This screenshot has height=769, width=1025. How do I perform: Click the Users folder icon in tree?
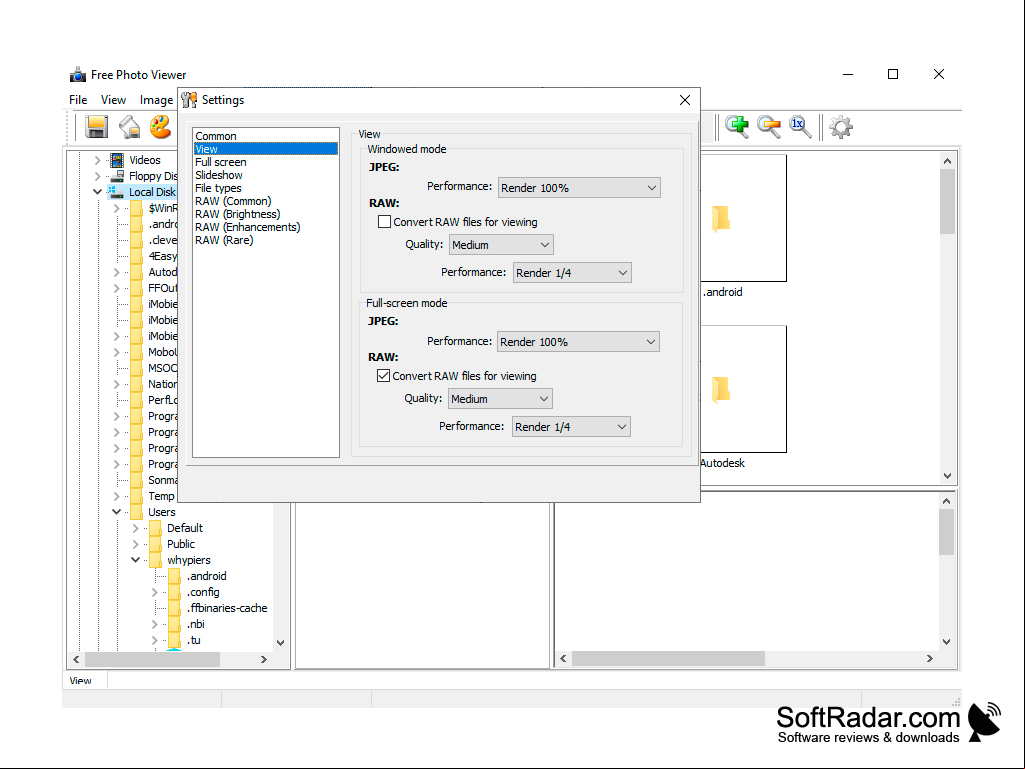(x=137, y=512)
